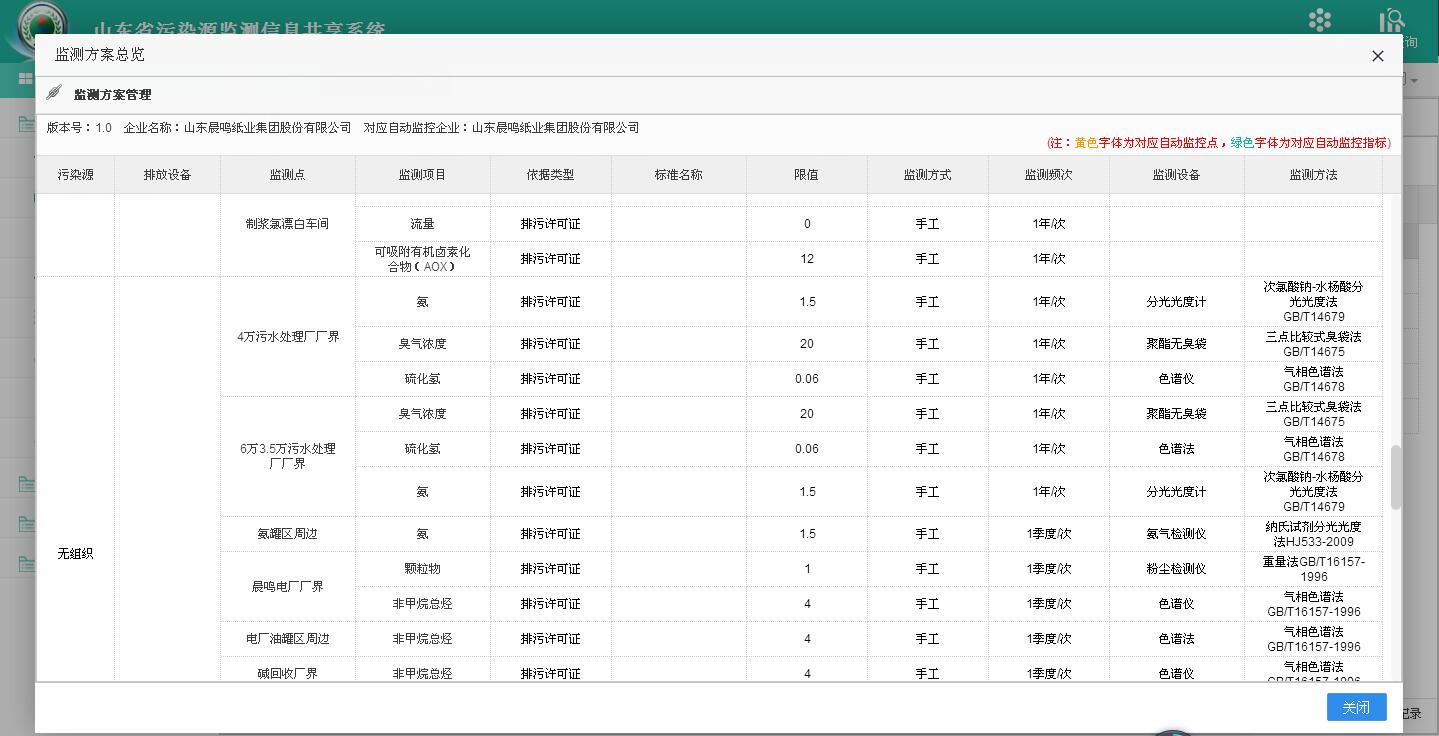
Task: Click the vertical scrollbar thumb in table
Action: click(x=1395, y=477)
